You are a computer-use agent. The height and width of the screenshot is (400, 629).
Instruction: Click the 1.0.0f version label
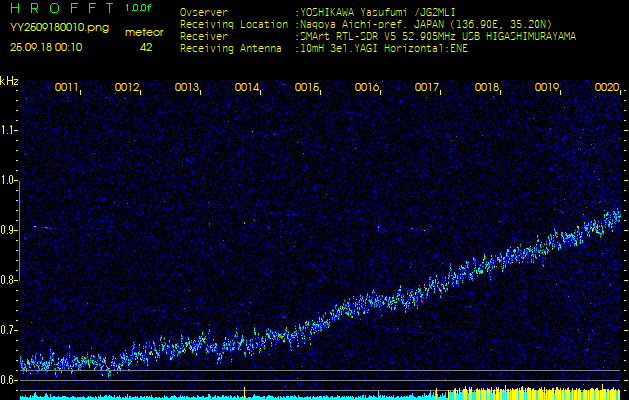pos(139,8)
